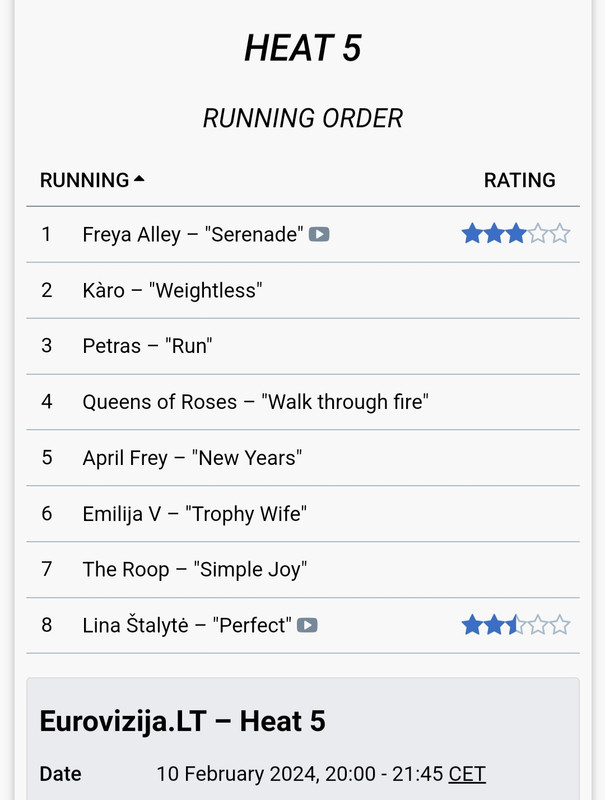Play video for Freya Alley's "Serenade"

tap(319, 235)
